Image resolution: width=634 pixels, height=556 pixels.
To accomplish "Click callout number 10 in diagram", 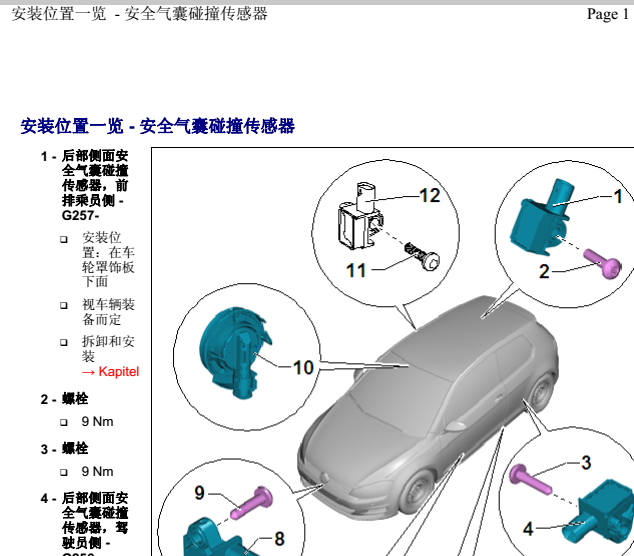I will point(303,368).
